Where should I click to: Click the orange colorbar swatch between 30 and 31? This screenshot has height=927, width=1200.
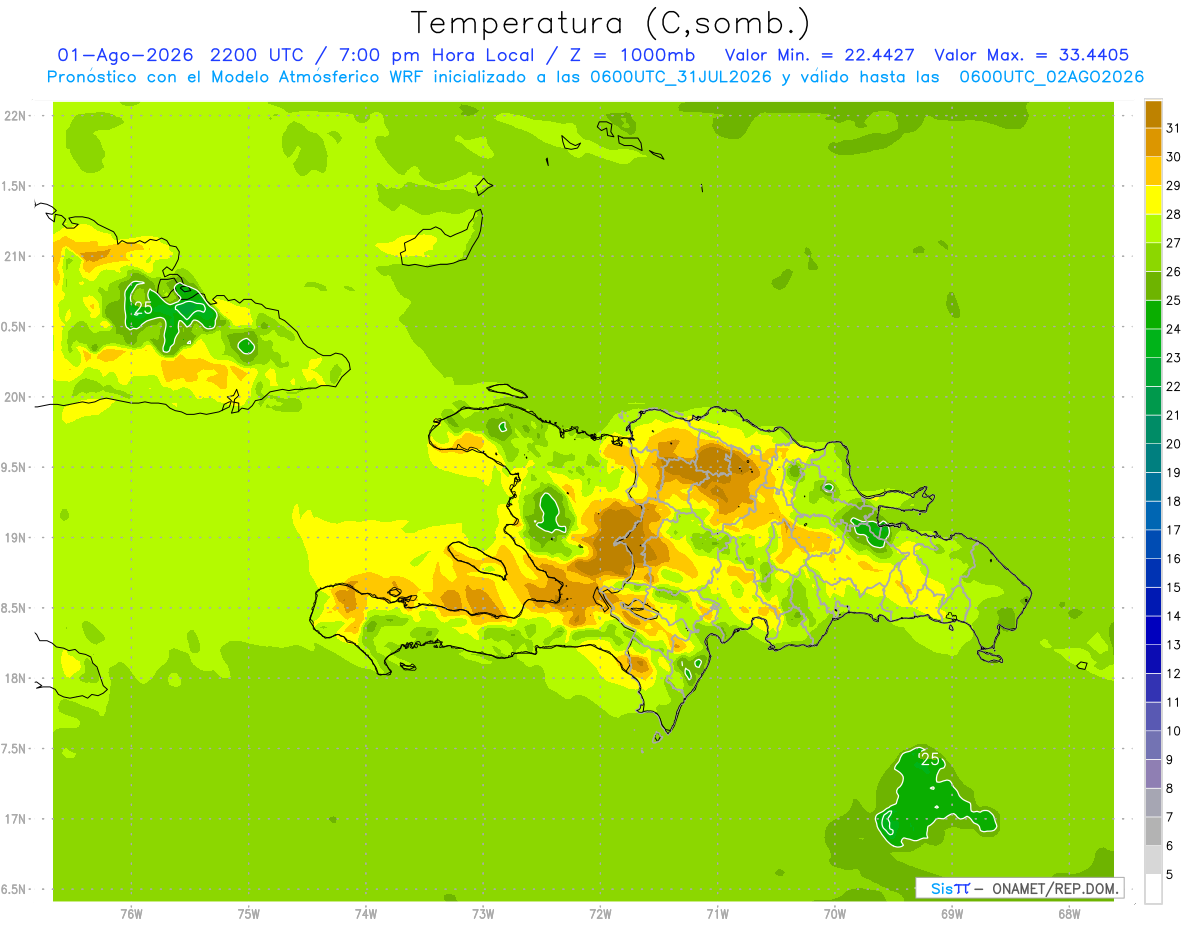pos(1153,142)
